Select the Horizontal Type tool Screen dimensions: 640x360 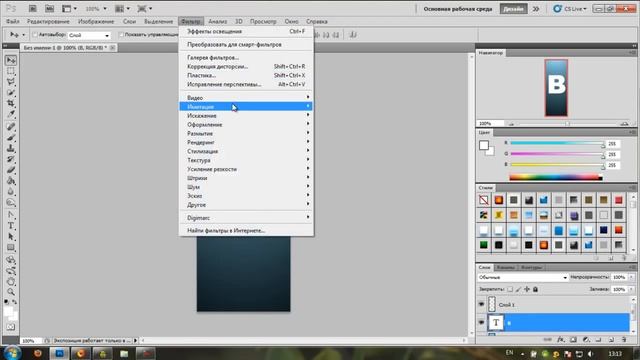tap(11, 226)
